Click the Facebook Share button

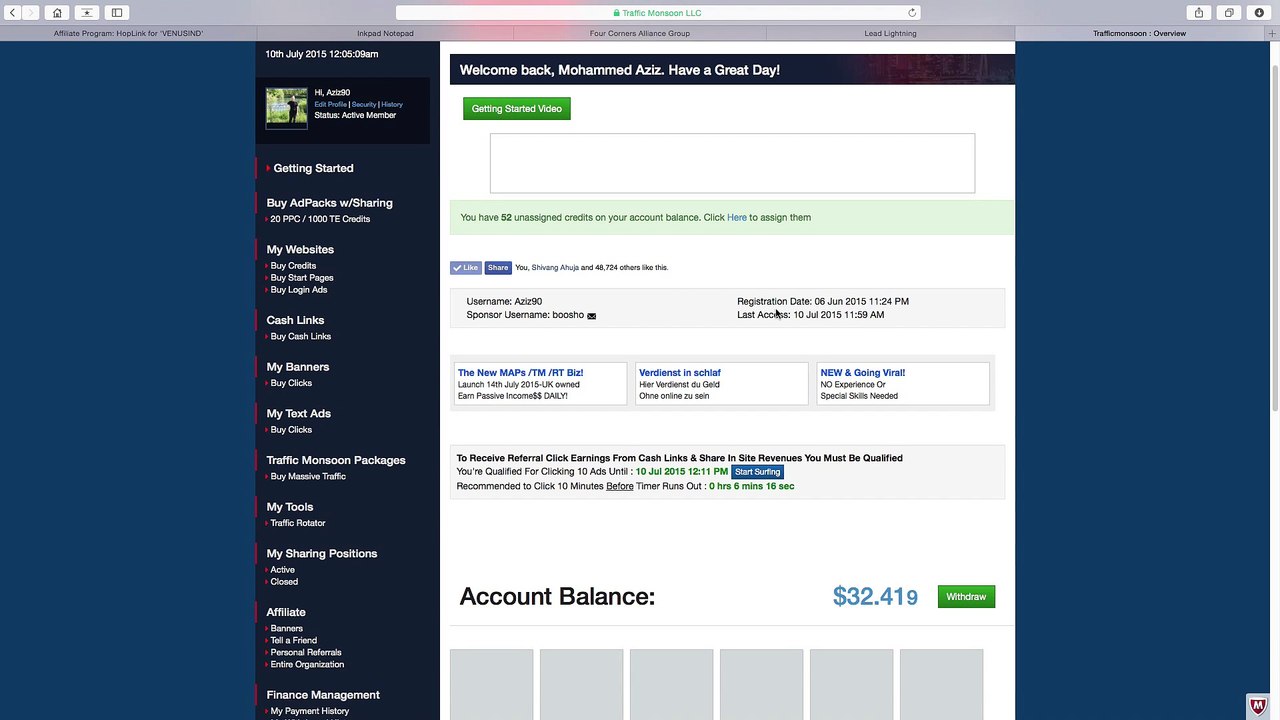(x=498, y=268)
